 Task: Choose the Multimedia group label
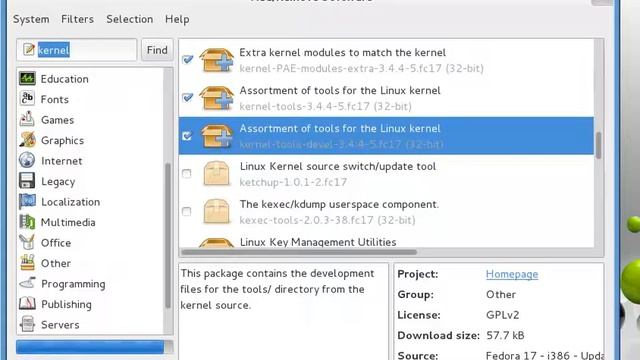pos(68,222)
